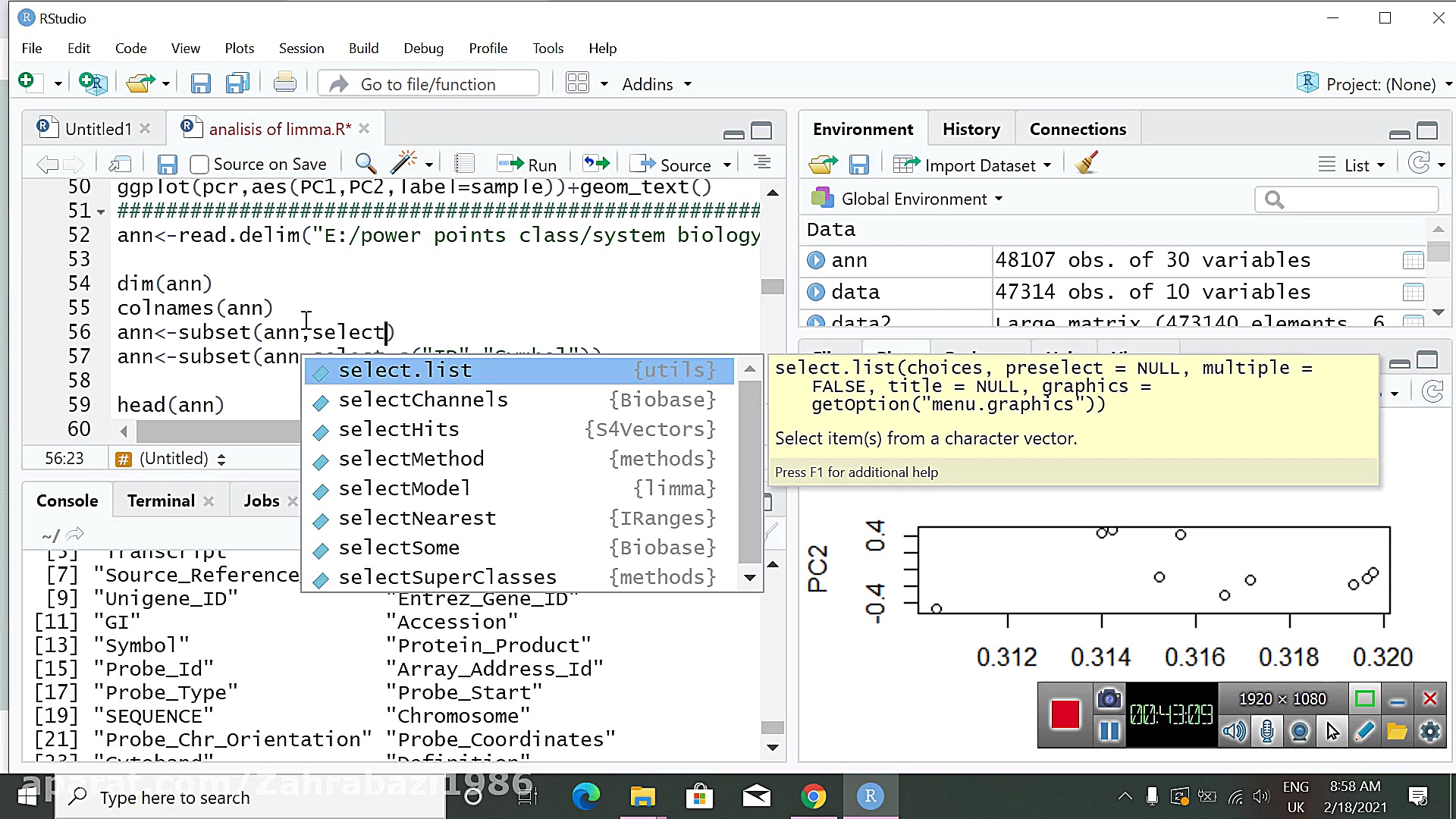The height and width of the screenshot is (819, 1456).
Task: Show the document outline
Action: click(x=762, y=163)
